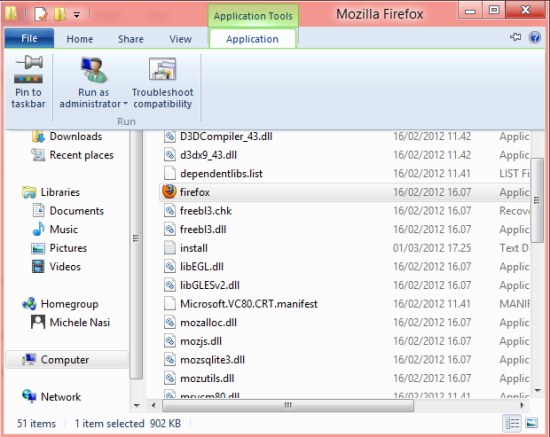Click the install date 01/03/2012 17.25
Image resolution: width=550 pixels, height=437 pixels.
pos(432,248)
